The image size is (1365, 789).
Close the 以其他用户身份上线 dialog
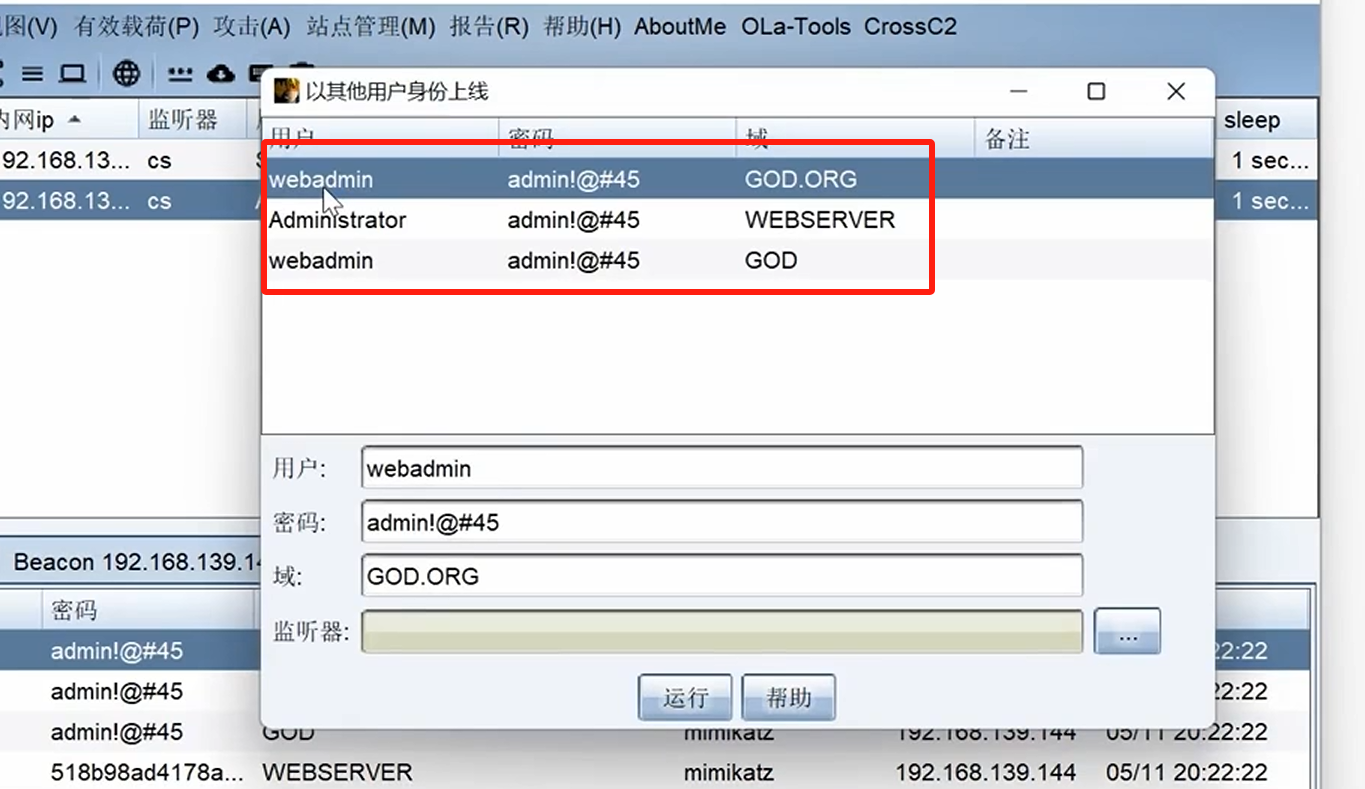coord(1176,92)
